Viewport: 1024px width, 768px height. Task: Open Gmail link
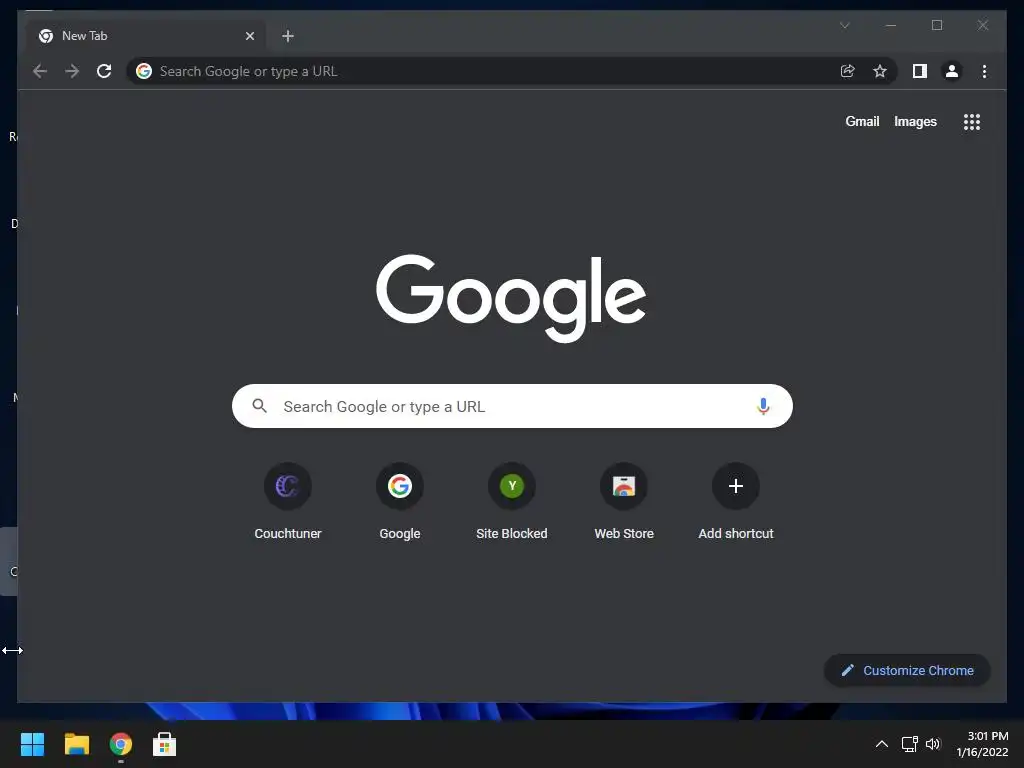(x=862, y=121)
